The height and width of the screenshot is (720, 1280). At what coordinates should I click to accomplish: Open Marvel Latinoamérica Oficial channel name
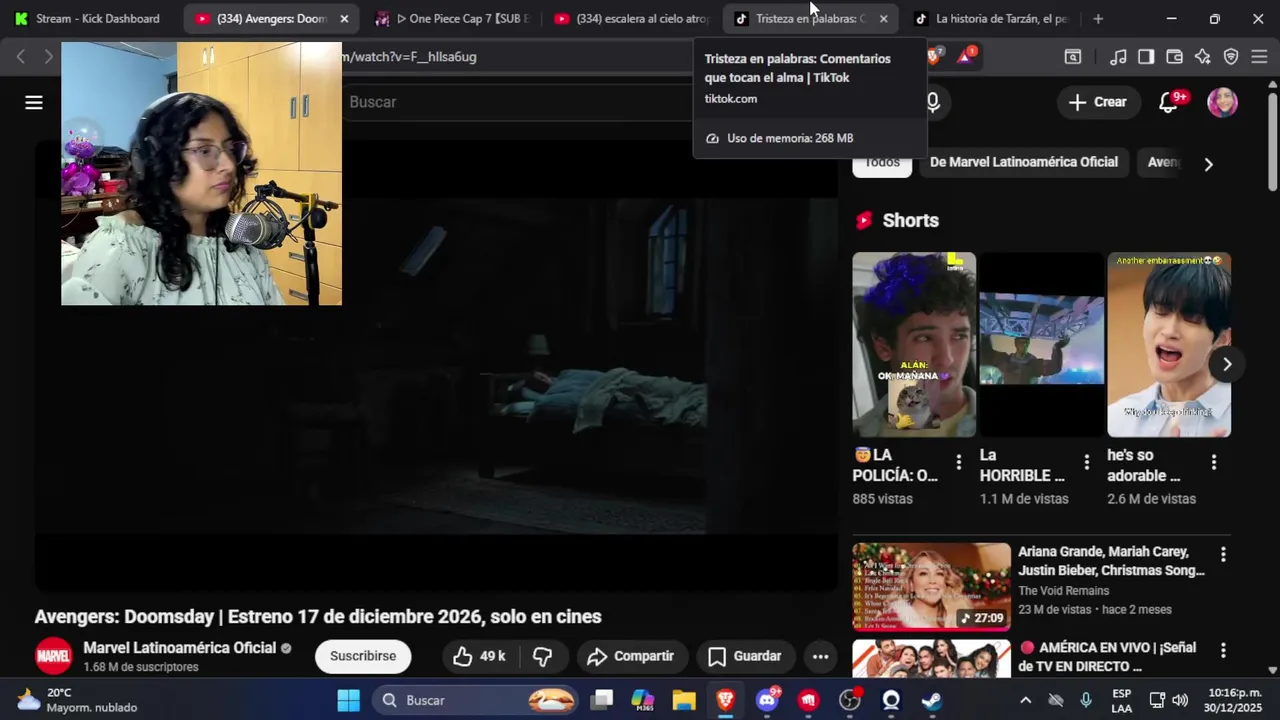pos(180,648)
